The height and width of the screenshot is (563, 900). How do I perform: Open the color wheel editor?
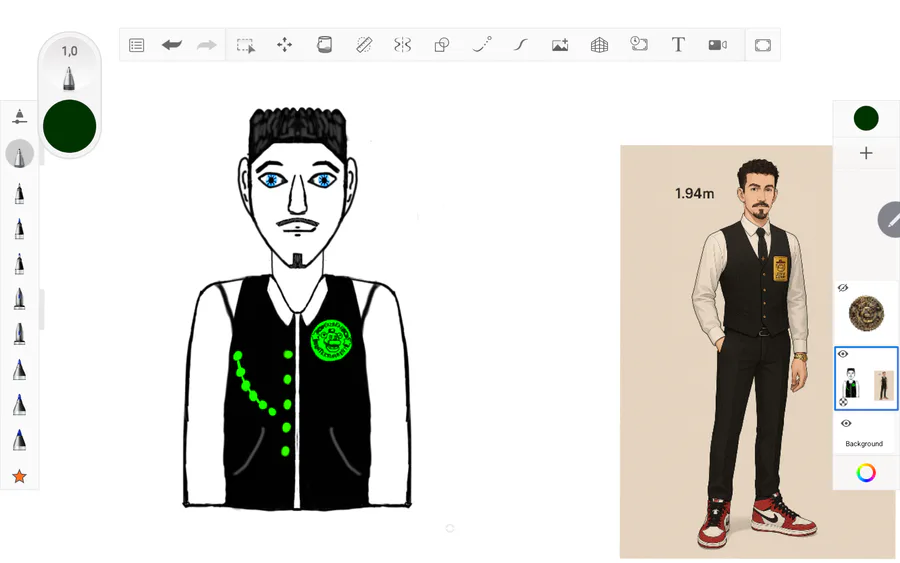click(x=866, y=473)
